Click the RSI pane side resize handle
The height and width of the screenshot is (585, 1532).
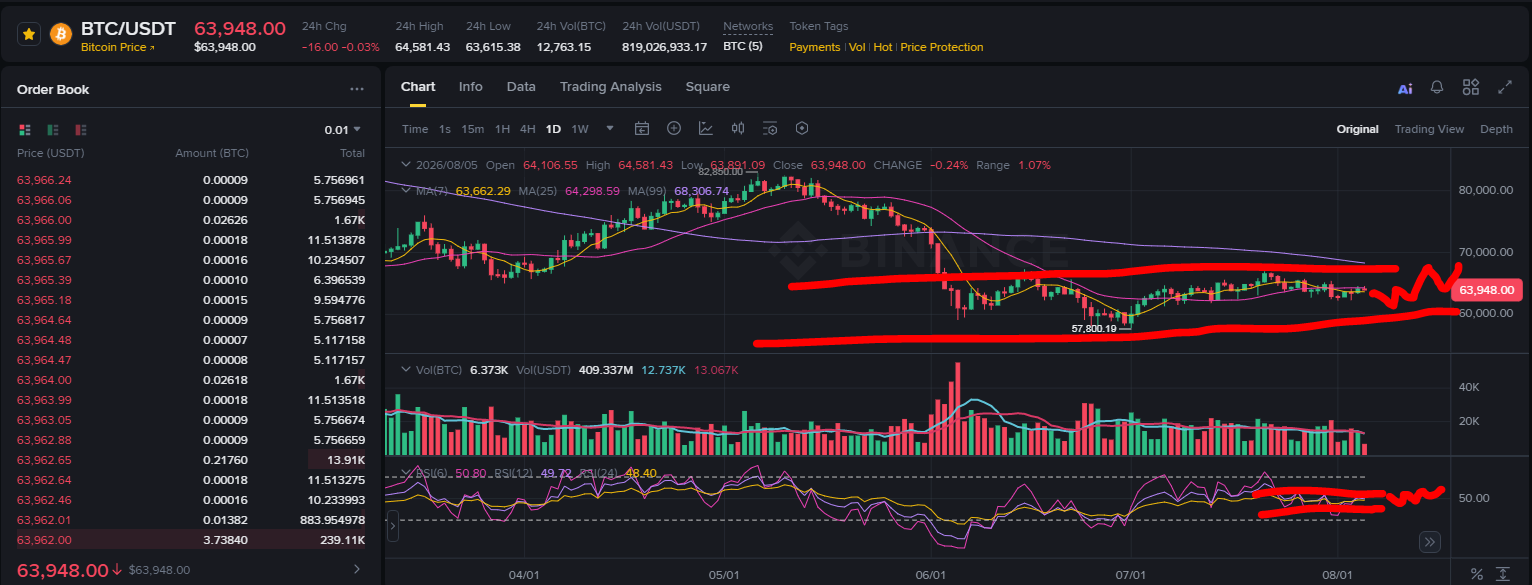point(392,526)
